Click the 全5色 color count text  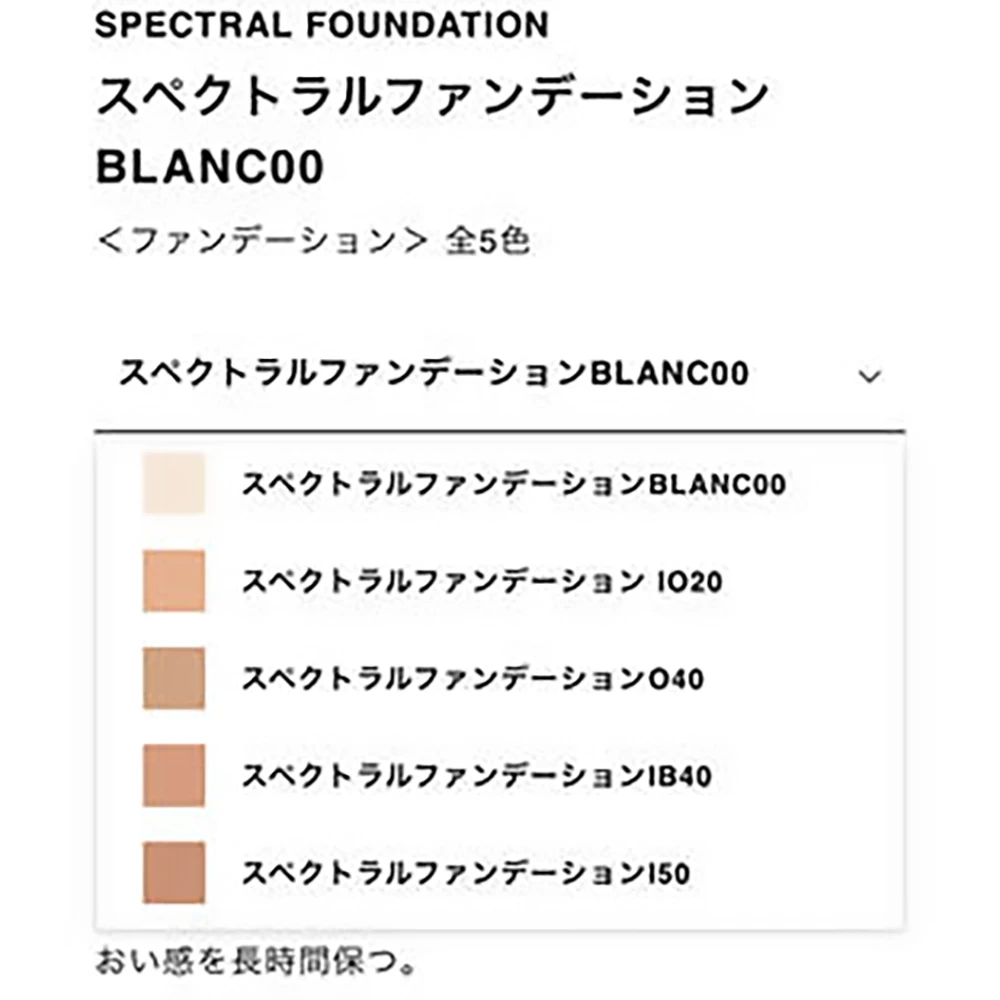click(487, 243)
